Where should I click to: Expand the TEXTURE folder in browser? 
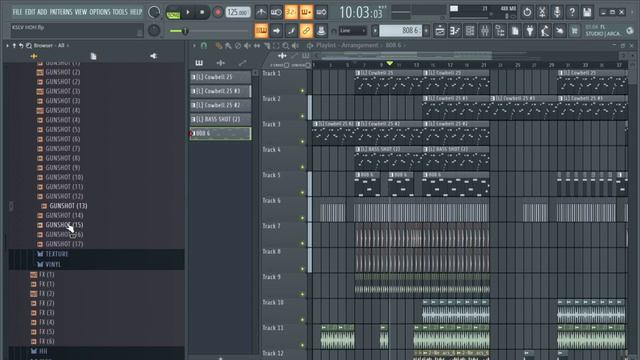56,254
